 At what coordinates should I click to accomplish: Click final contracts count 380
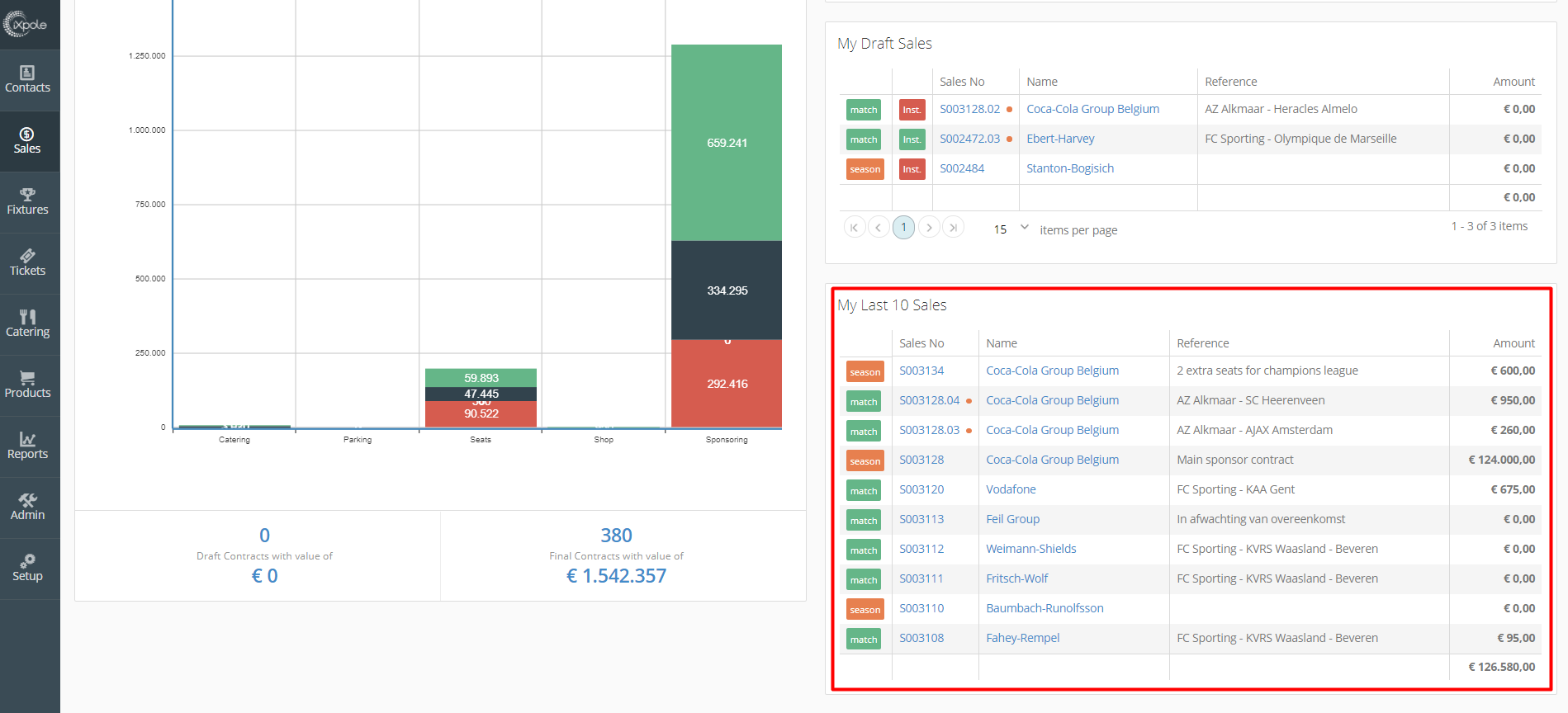tap(616, 536)
